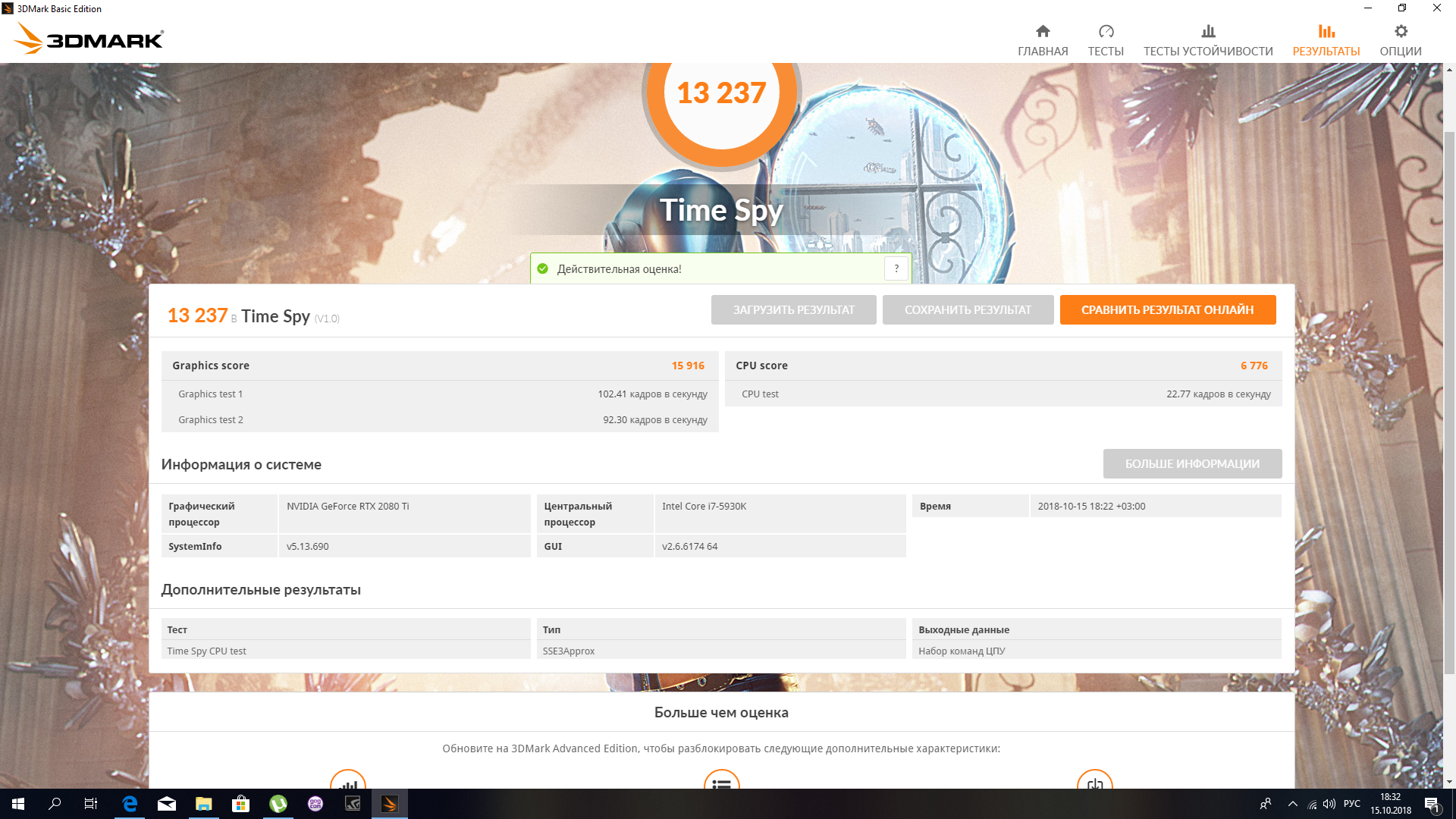The image size is (1456, 819).
Task: Click the РУС language indicator
Action: pyautogui.click(x=1351, y=804)
